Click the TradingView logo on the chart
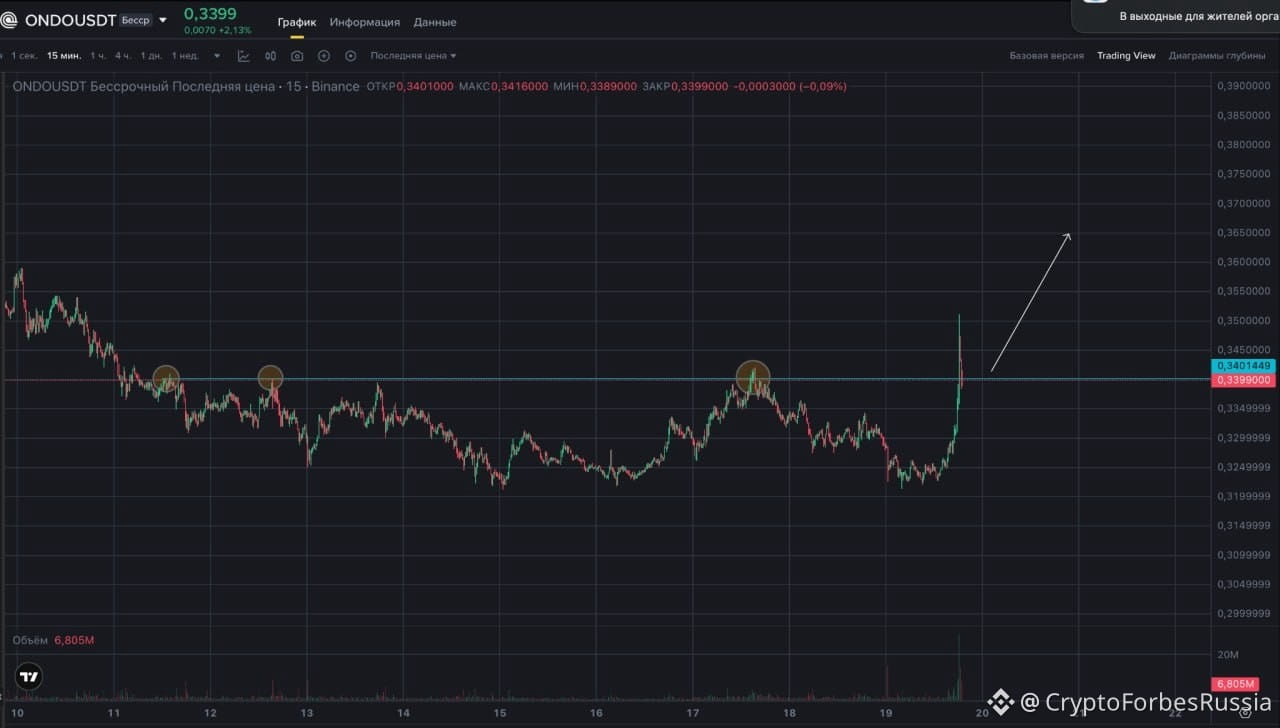This screenshot has height=728, width=1280. [x=29, y=677]
